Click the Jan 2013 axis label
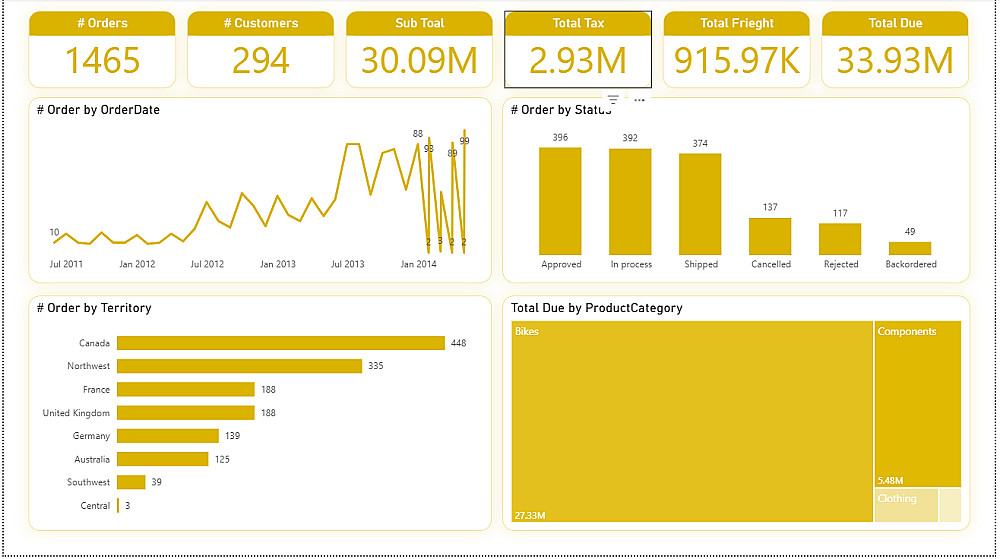1000x559 pixels. point(277,264)
